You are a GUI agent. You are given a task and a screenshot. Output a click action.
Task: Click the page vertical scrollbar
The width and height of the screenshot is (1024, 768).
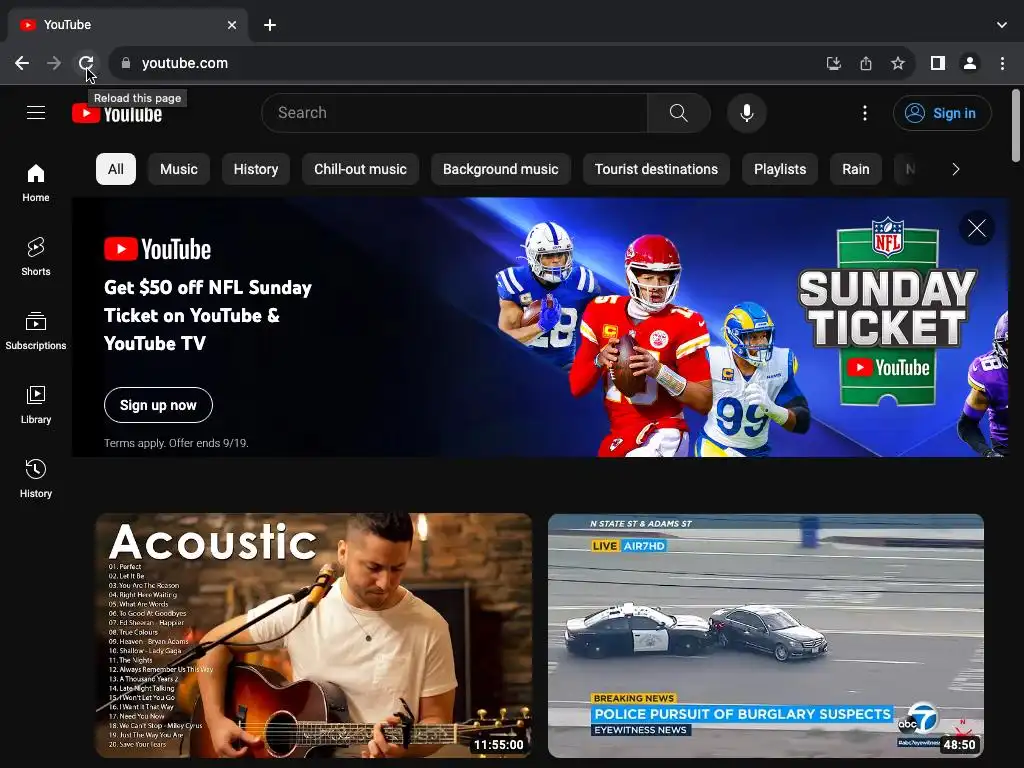(x=1016, y=125)
